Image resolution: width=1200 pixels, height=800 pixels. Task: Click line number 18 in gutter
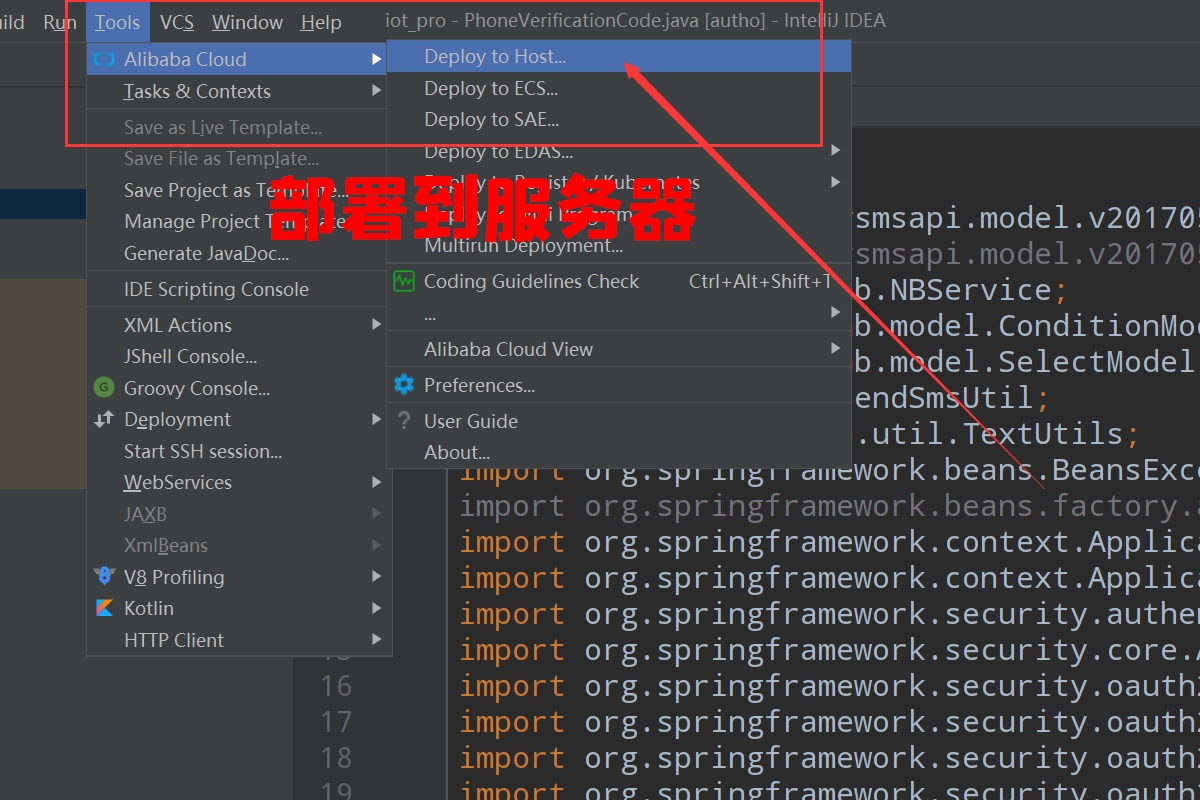click(x=336, y=758)
